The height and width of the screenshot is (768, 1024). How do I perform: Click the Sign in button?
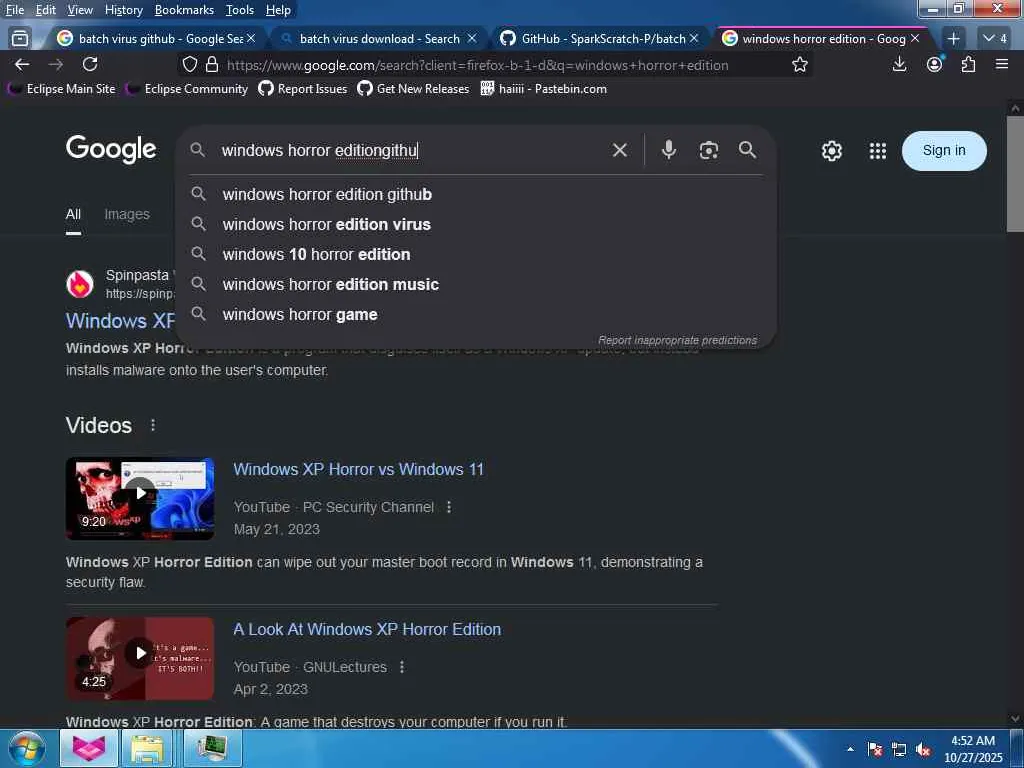(x=944, y=151)
